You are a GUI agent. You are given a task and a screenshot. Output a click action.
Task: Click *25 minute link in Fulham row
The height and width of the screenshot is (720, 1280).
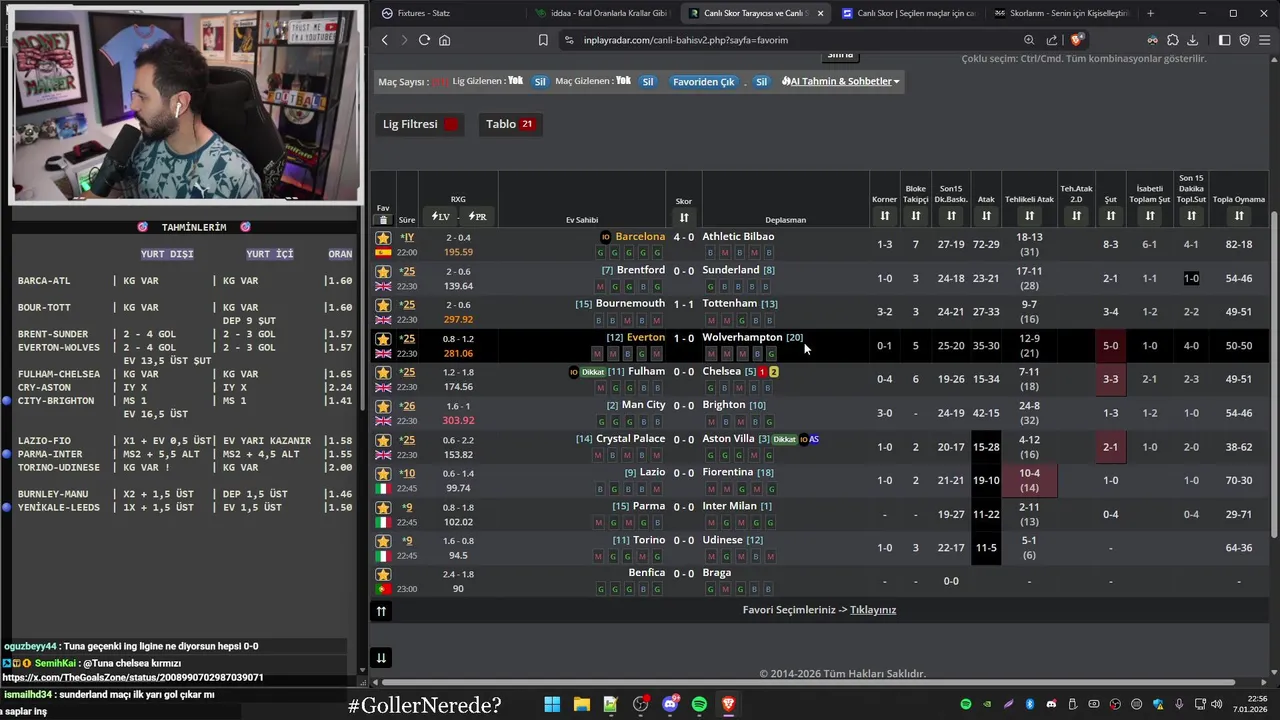(407, 372)
